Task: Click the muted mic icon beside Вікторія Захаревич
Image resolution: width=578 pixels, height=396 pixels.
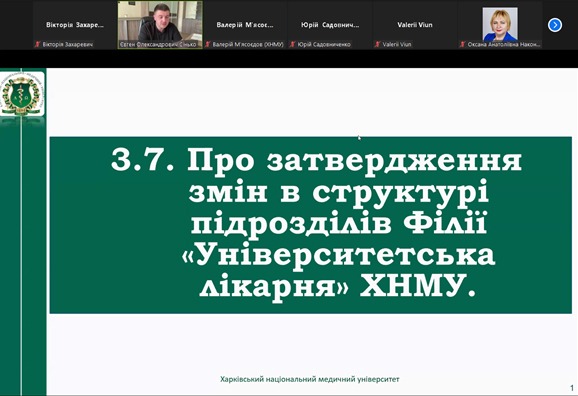Action: coord(38,45)
